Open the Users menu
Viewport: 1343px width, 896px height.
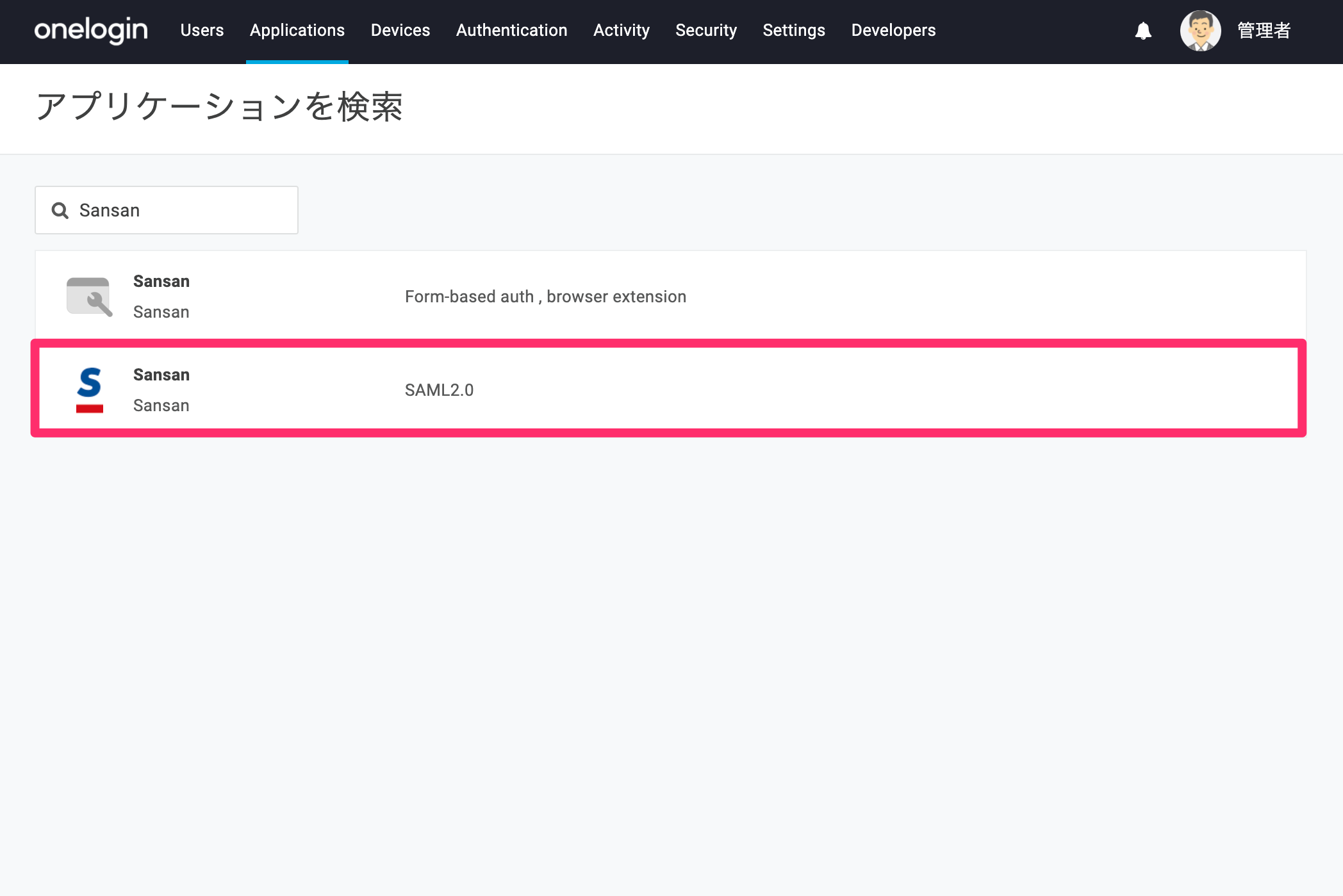point(202,30)
